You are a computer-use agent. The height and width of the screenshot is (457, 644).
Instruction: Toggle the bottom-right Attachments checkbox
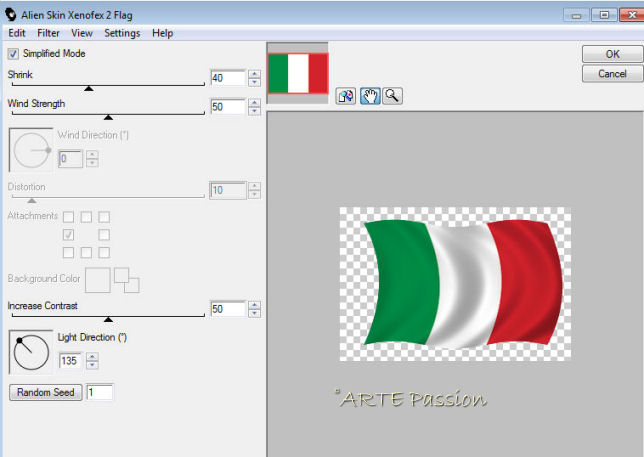(104, 253)
